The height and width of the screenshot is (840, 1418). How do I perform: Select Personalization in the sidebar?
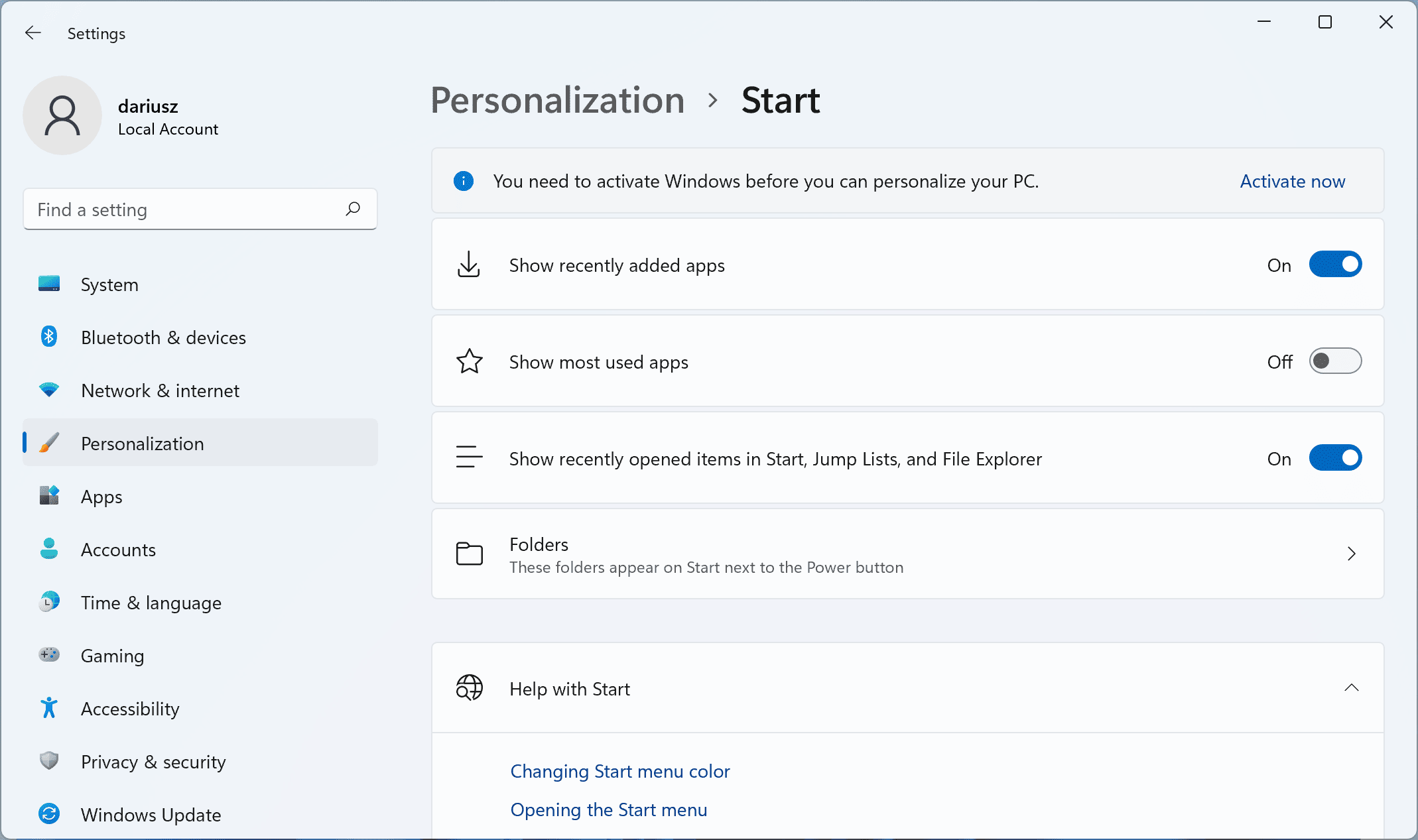coord(200,442)
